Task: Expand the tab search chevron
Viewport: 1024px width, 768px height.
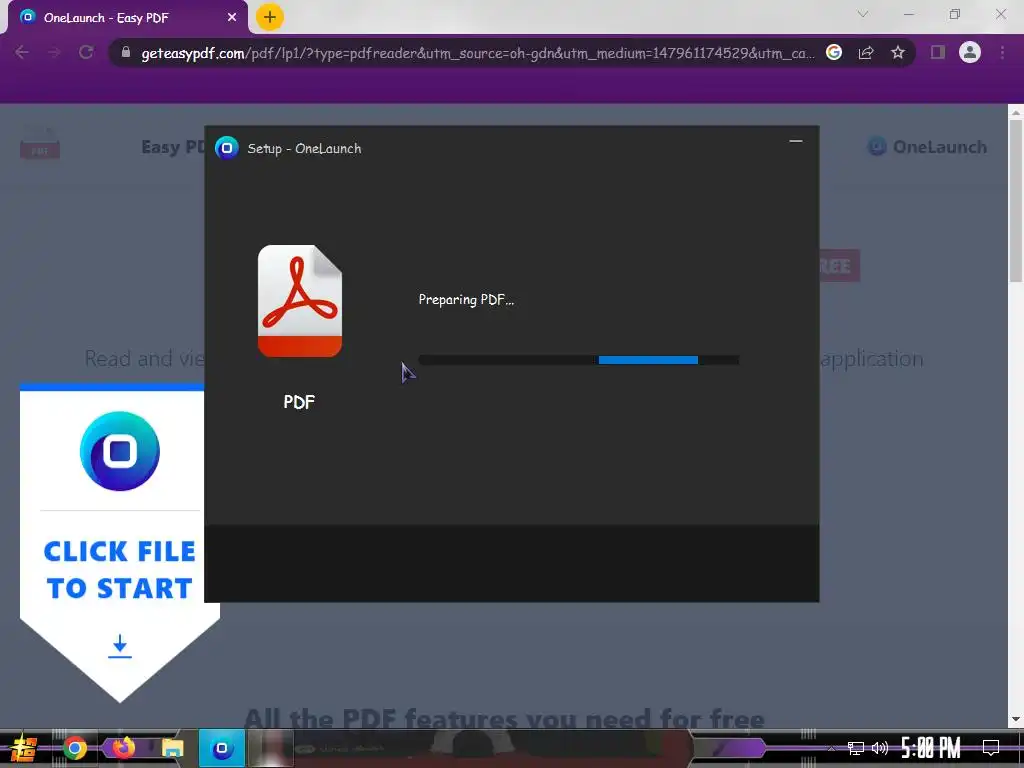Action: tap(863, 14)
